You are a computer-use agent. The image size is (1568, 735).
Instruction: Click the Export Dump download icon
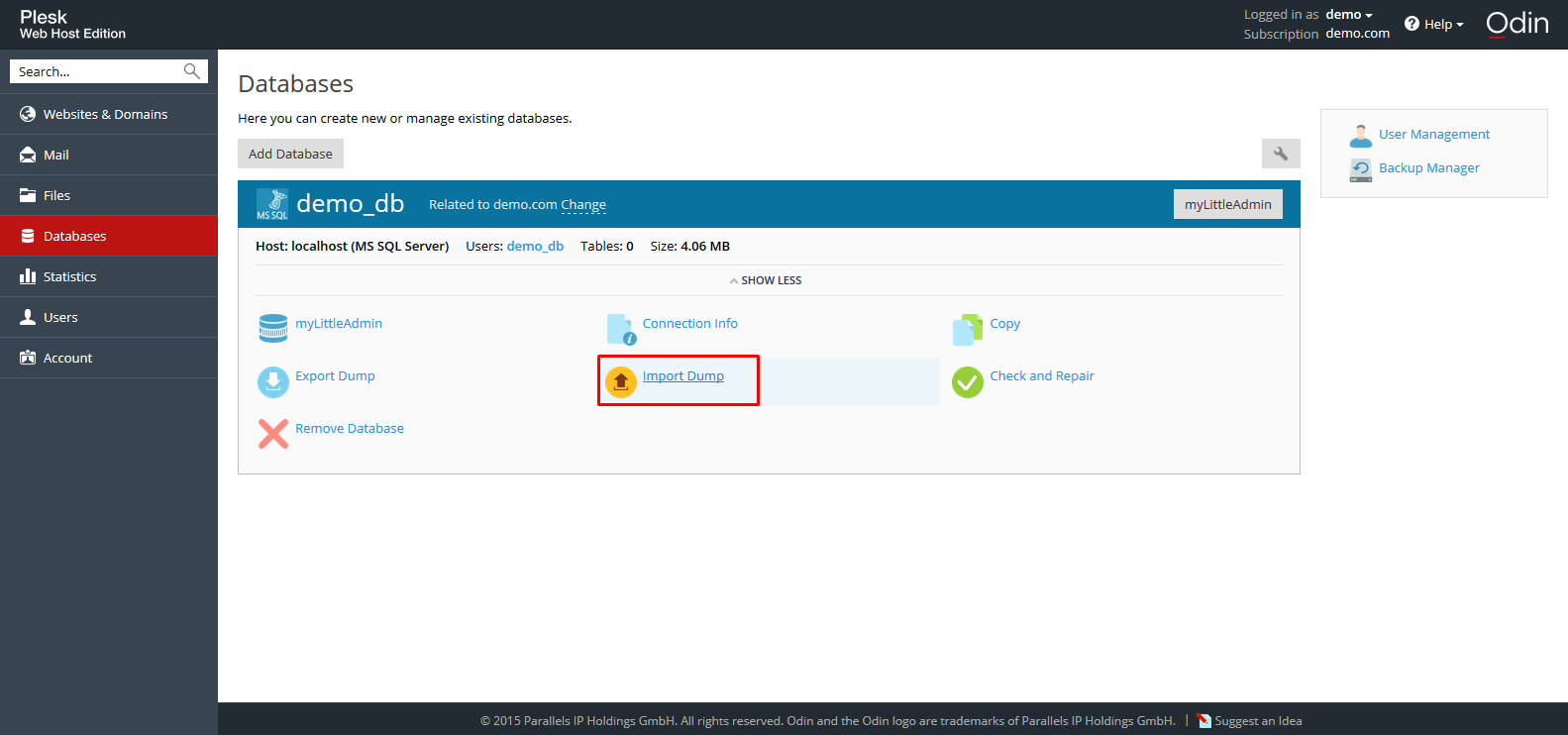[273, 381]
